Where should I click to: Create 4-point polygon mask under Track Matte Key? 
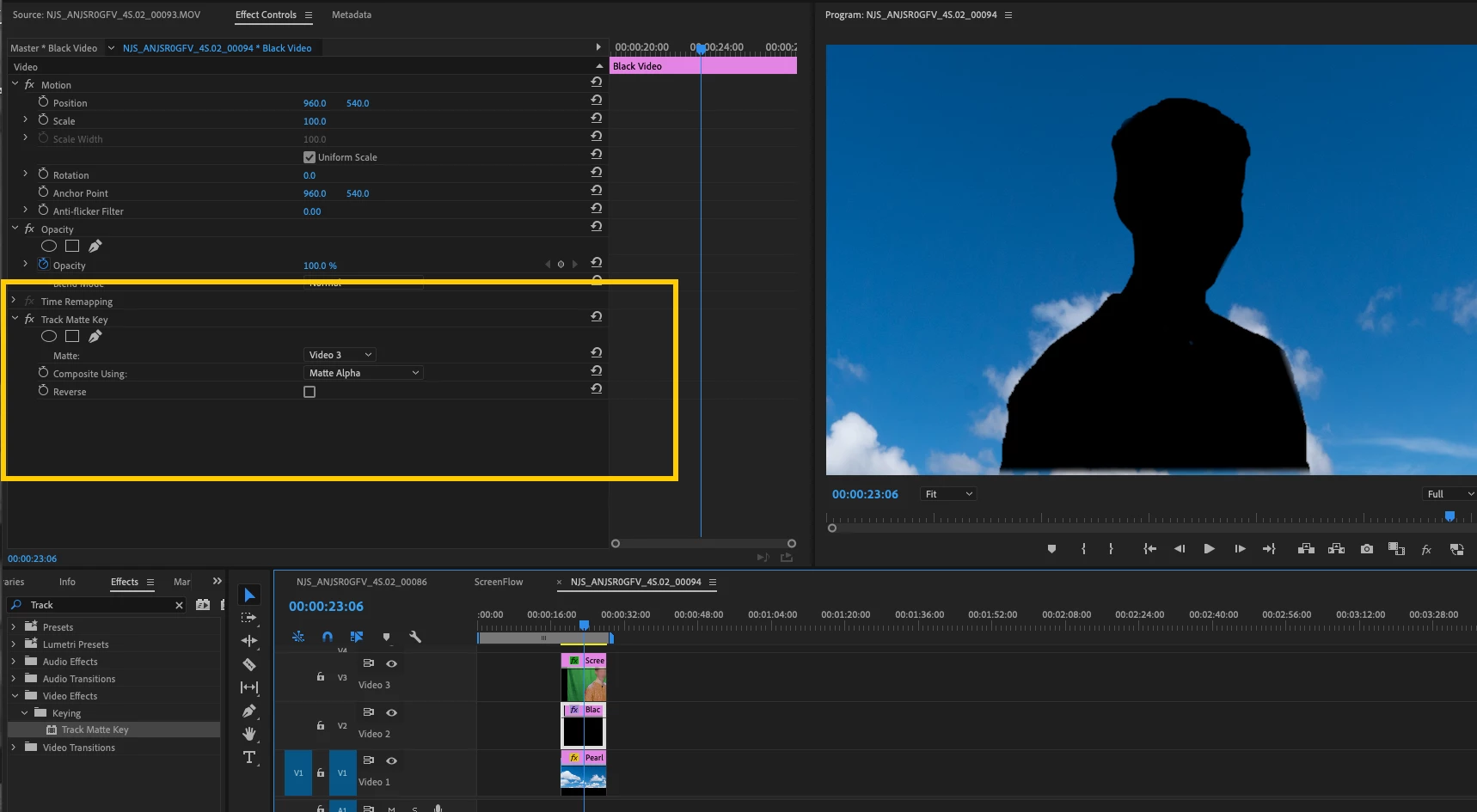(x=72, y=337)
